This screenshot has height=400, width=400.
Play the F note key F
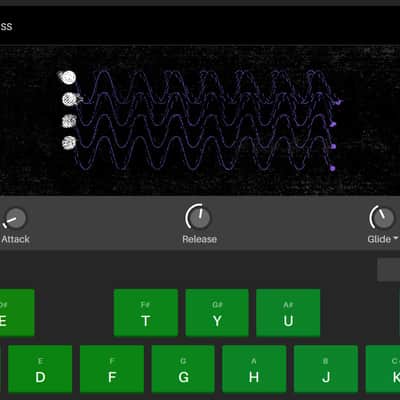pyautogui.click(x=112, y=369)
